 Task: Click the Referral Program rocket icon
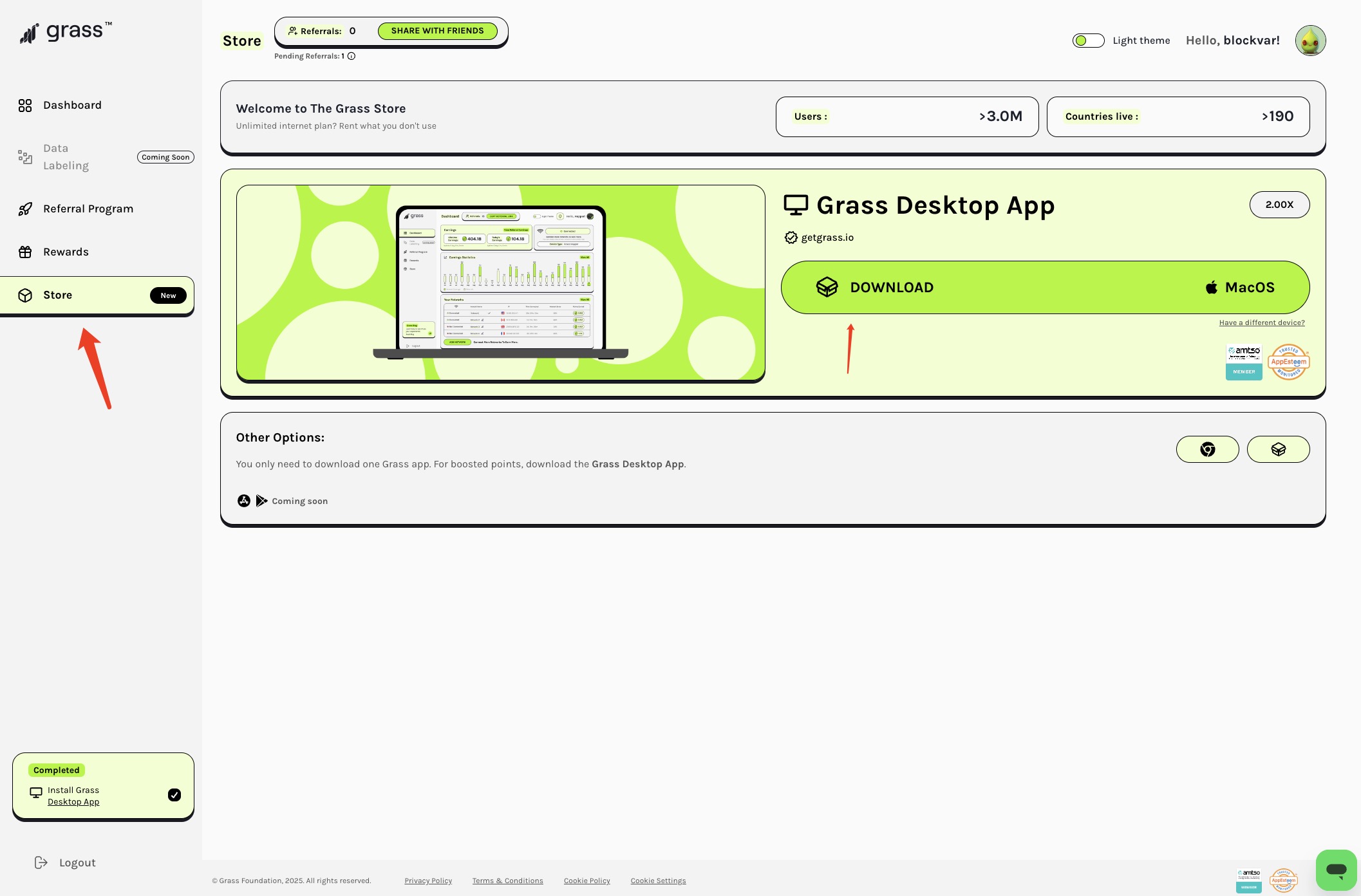pyautogui.click(x=25, y=209)
